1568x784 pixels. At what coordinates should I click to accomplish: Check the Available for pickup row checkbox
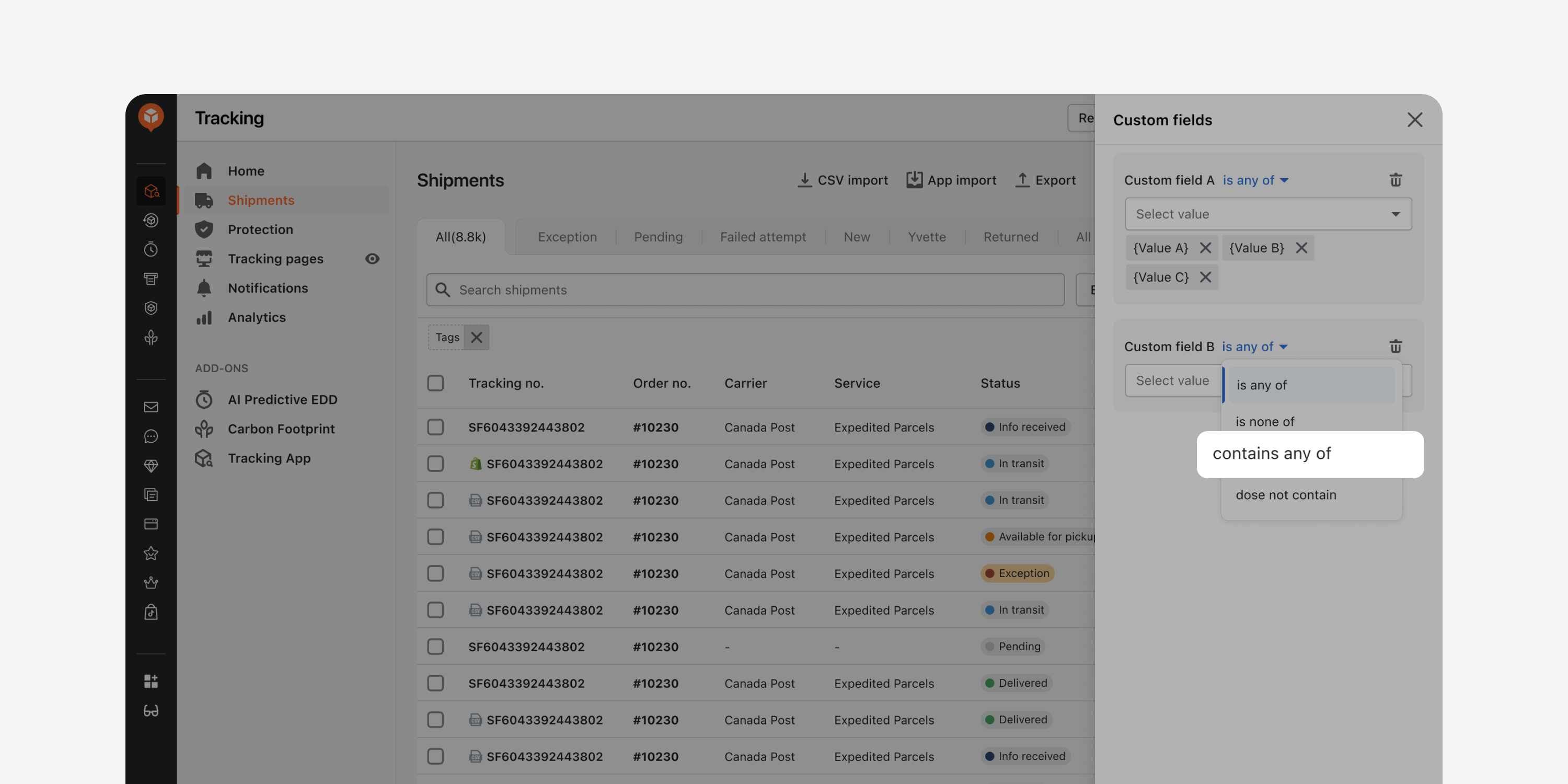click(x=435, y=536)
